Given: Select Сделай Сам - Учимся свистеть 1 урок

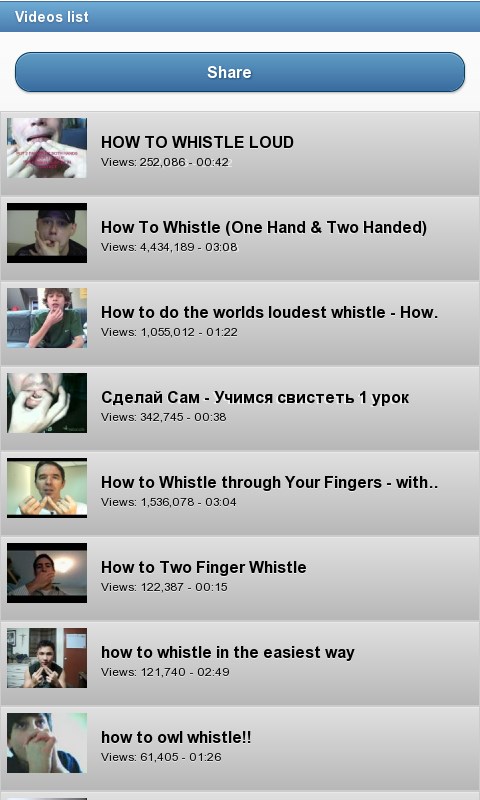Looking at the screenshot, I should point(255,397).
